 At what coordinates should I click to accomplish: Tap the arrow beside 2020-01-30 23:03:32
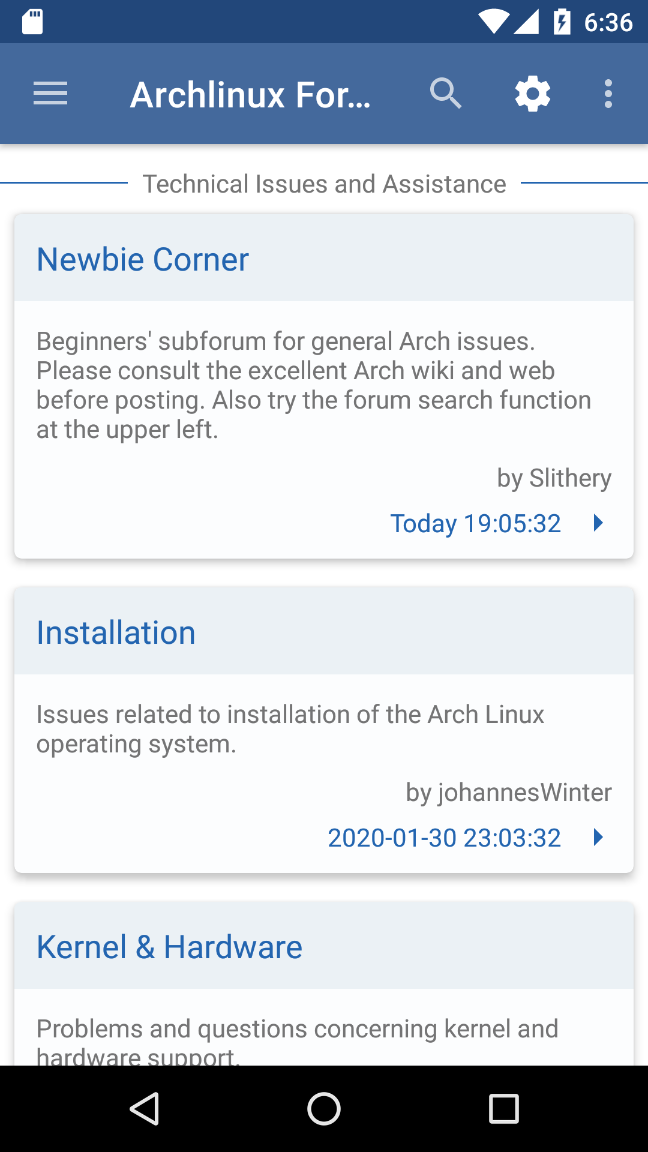coord(598,837)
